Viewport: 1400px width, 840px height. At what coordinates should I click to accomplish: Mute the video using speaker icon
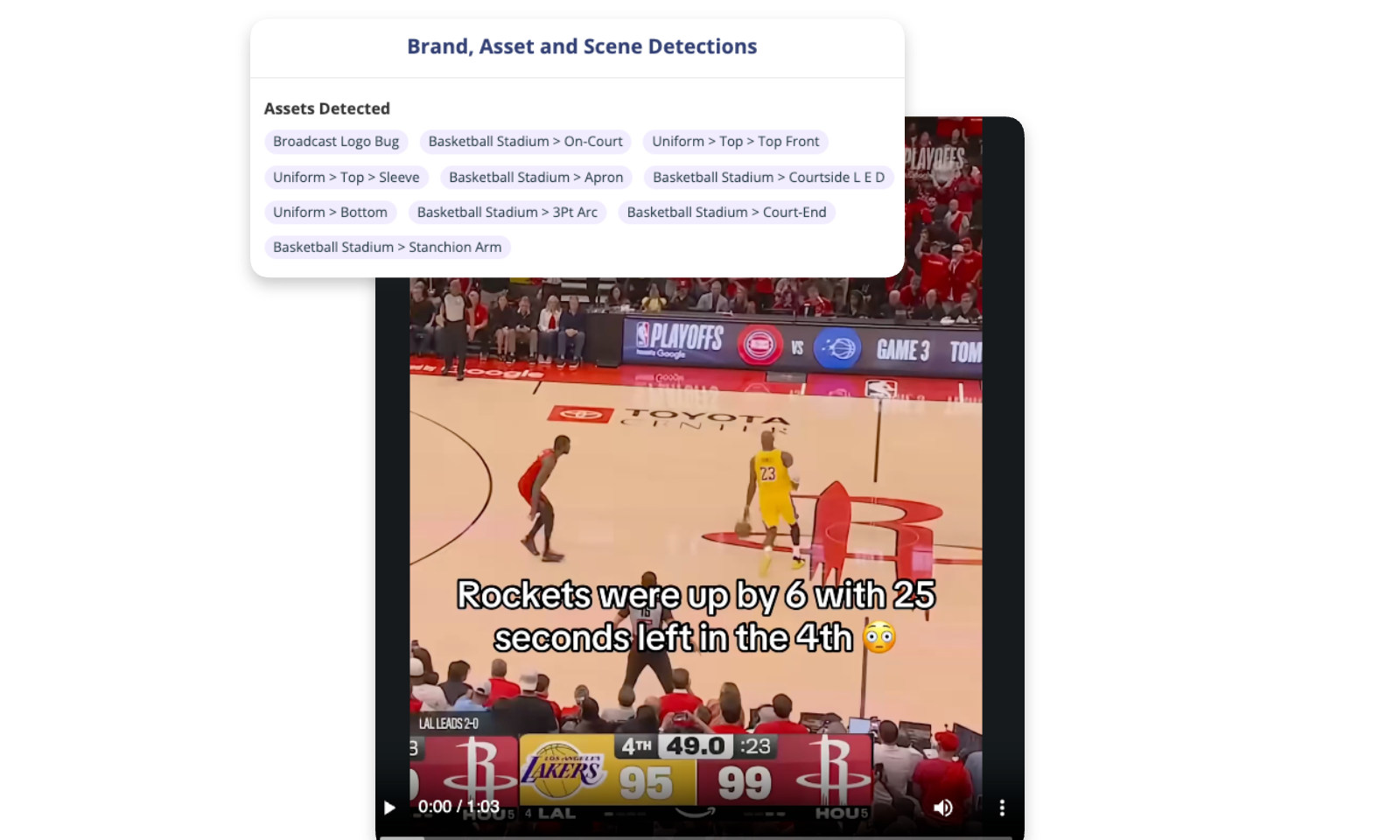tap(943, 808)
